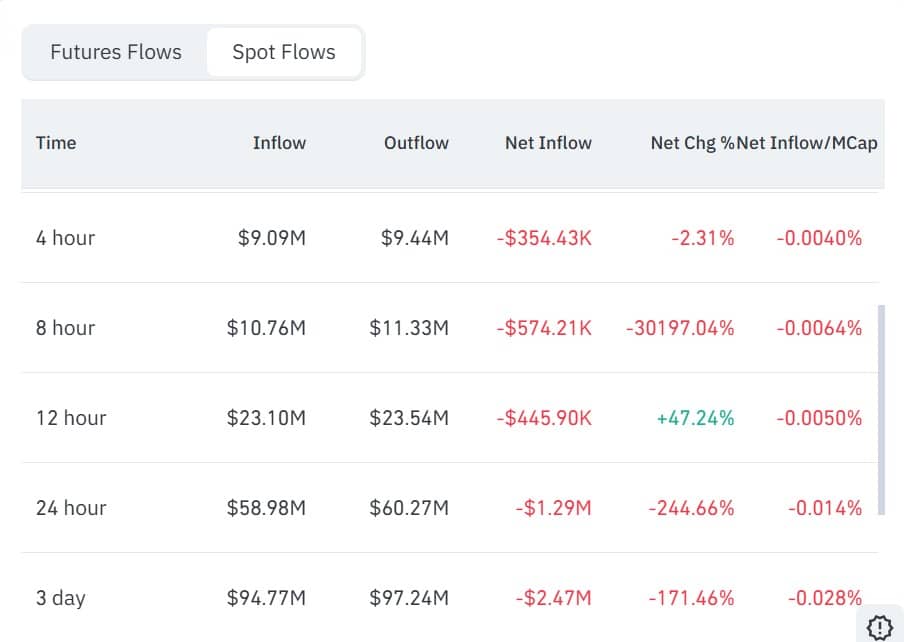Viewport: 904px width, 642px height.
Task: Select the 8 hour row label
Action: (x=65, y=328)
